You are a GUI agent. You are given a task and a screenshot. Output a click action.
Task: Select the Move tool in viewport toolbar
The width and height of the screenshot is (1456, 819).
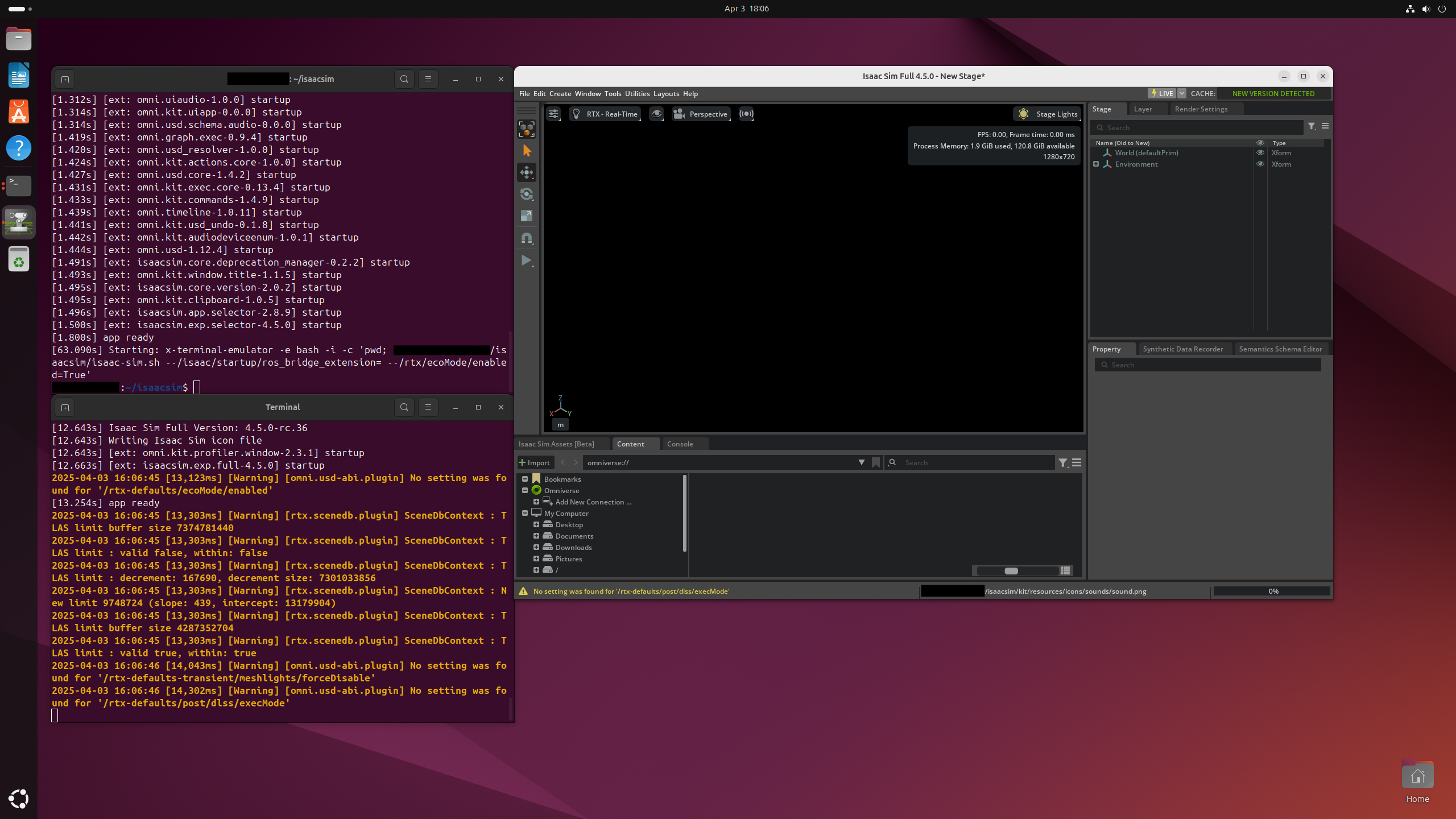point(527,172)
